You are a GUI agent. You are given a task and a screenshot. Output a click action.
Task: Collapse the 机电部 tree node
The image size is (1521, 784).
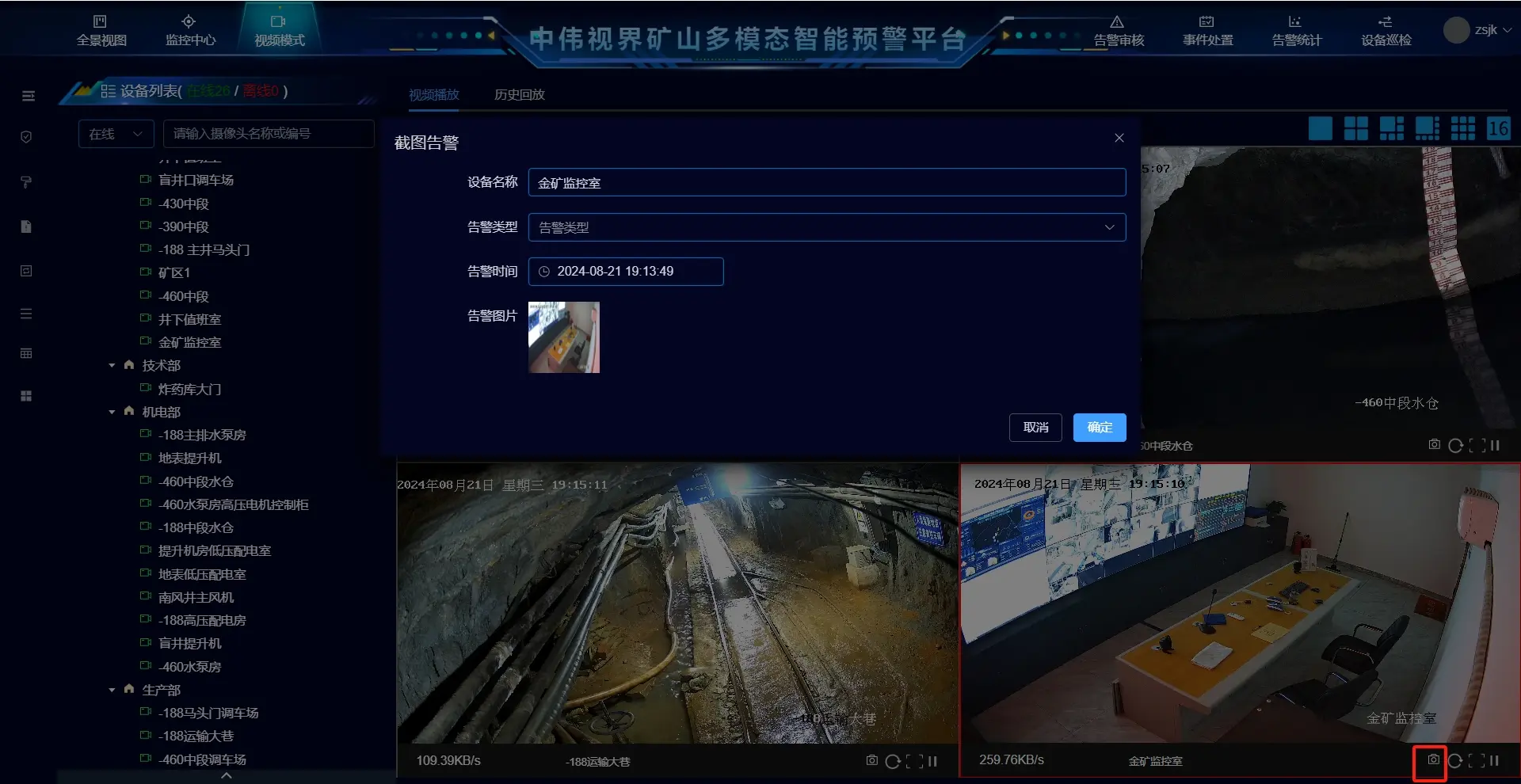coord(112,412)
